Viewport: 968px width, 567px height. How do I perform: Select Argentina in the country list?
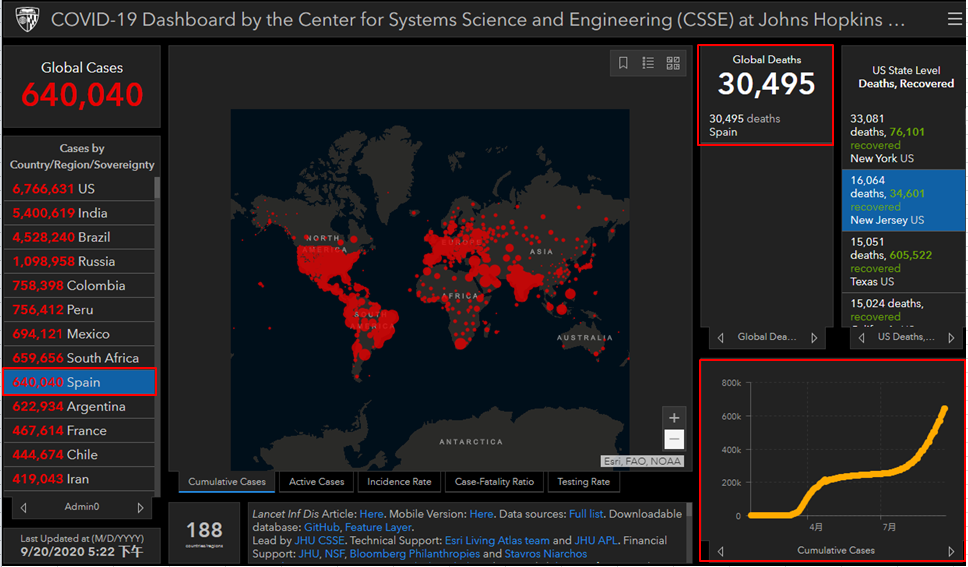click(79, 406)
